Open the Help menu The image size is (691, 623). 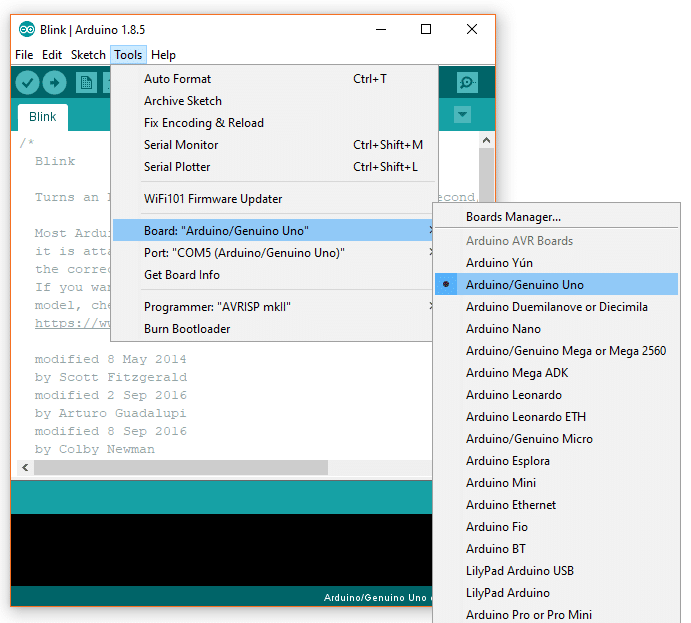(x=163, y=55)
